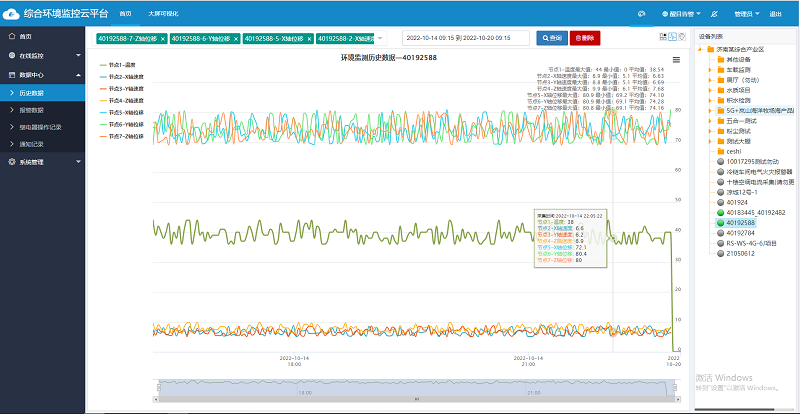Open the alarm dropdown in header

[681, 14]
